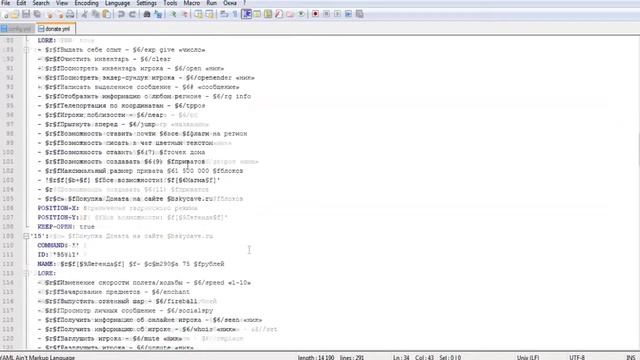This screenshot has height=360, width=640.
Task: Play back the recorded macro
Action: point(338,14)
